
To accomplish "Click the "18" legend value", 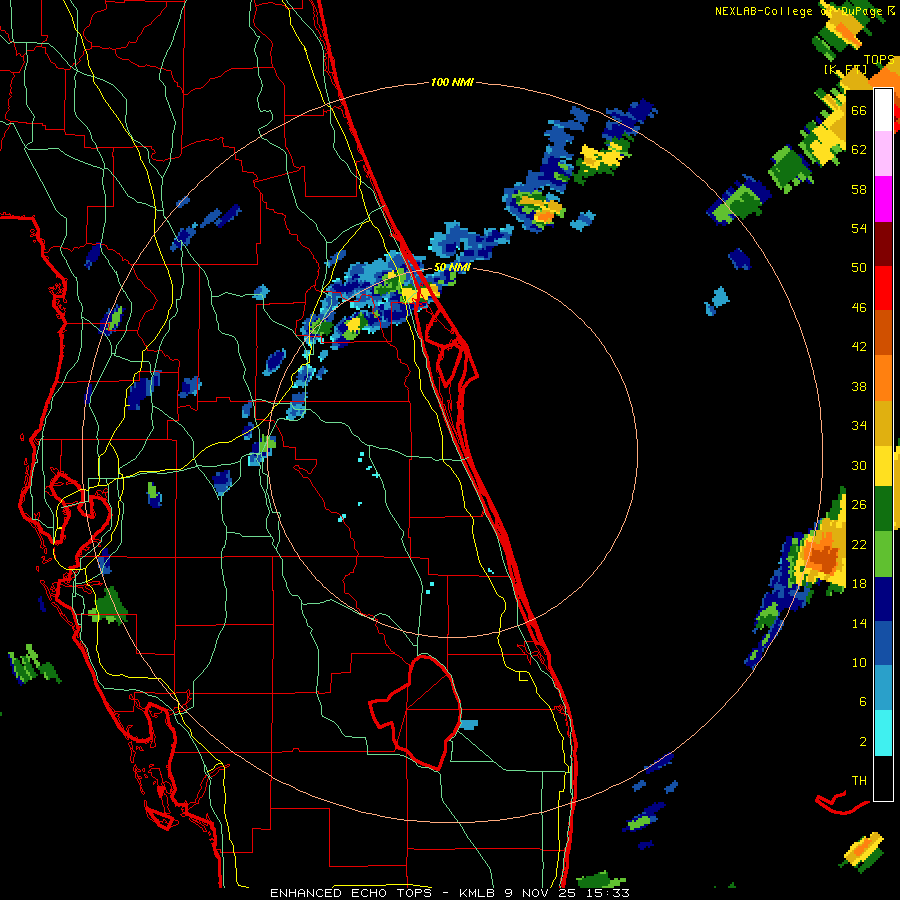I will [859, 584].
